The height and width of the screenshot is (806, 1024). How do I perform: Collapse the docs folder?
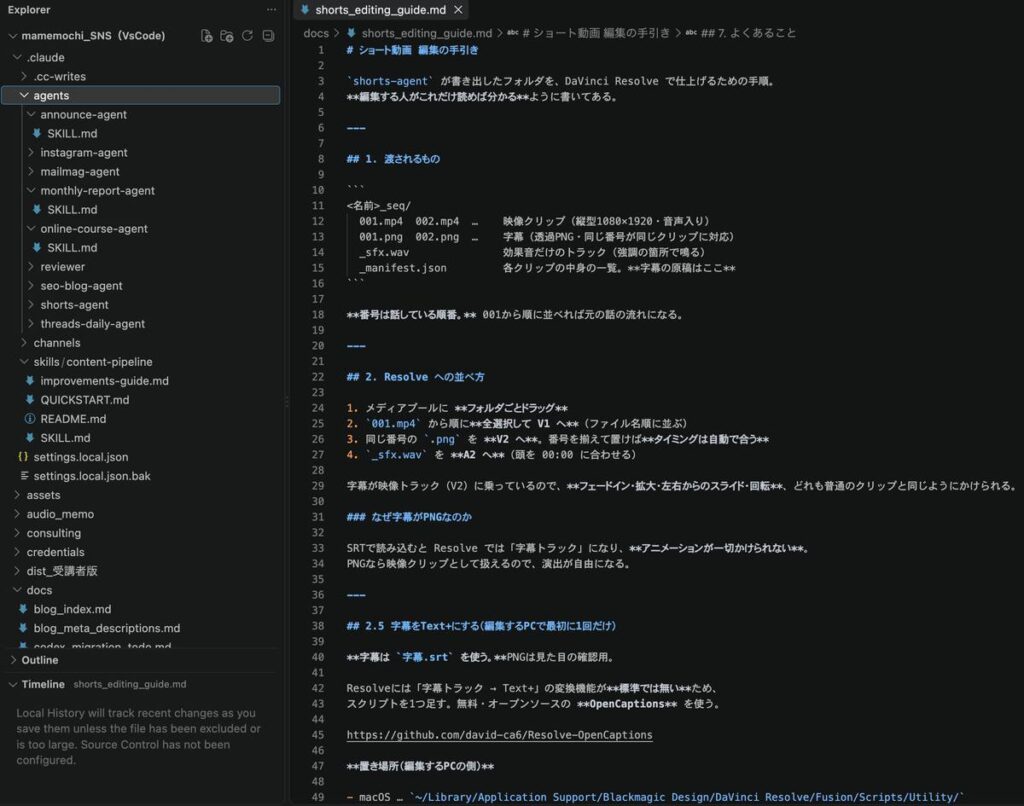18,590
